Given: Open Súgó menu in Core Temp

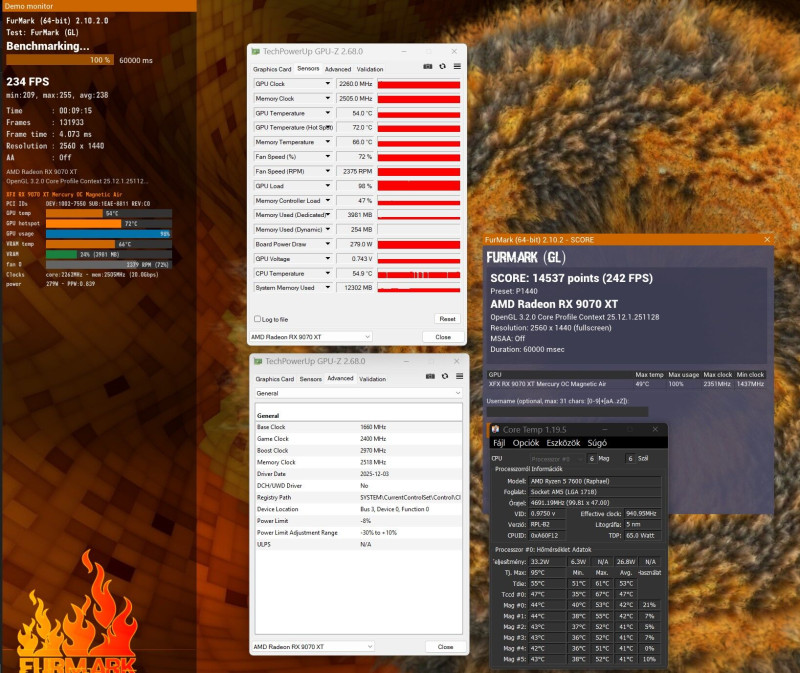Looking at the screenshot, I should [597, 443].
